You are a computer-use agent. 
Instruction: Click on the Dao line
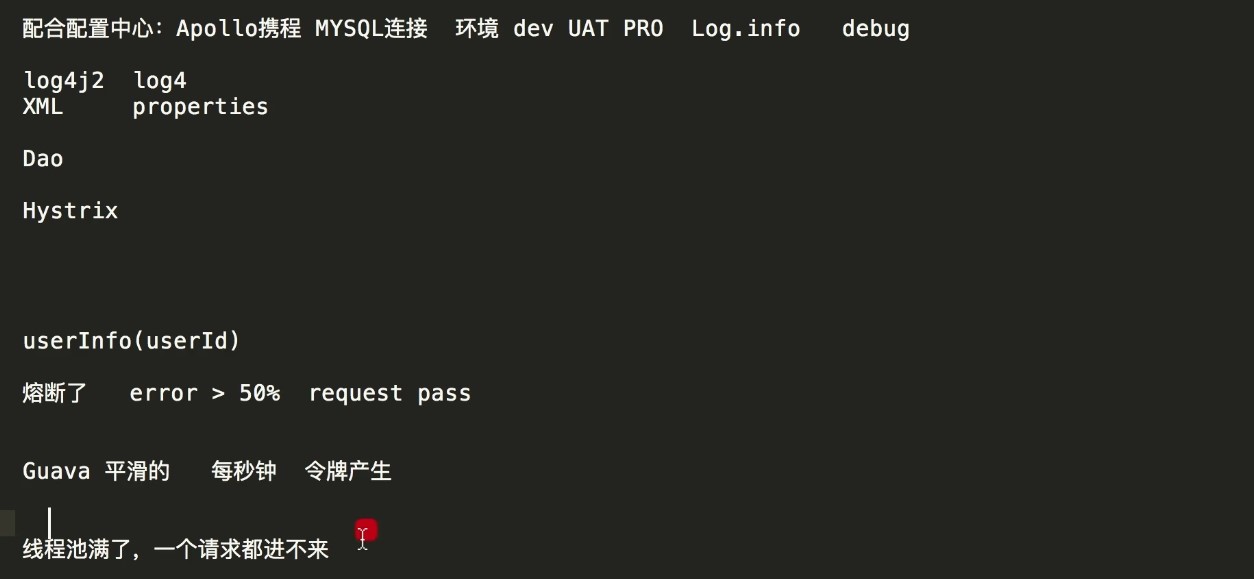[x=43, y=158]
